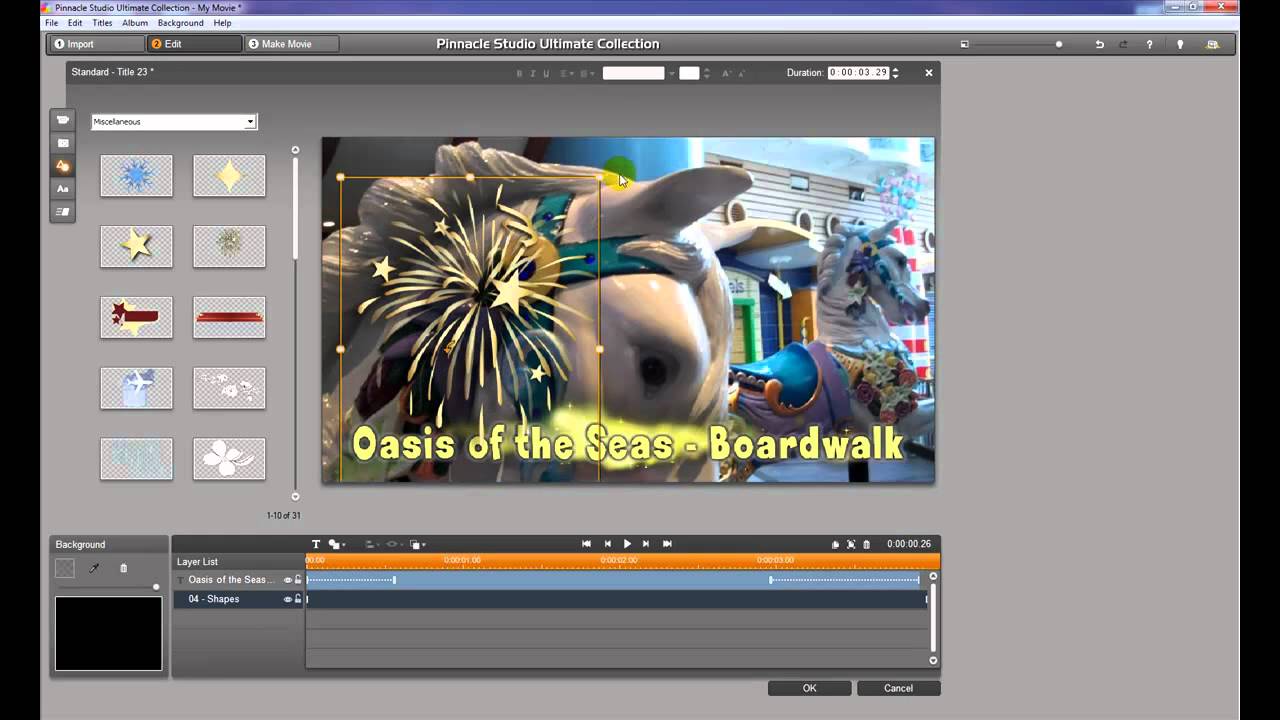This screenshot has height=720, width=1280.
Task: Click OK to accept title
Action: point(809,688)
